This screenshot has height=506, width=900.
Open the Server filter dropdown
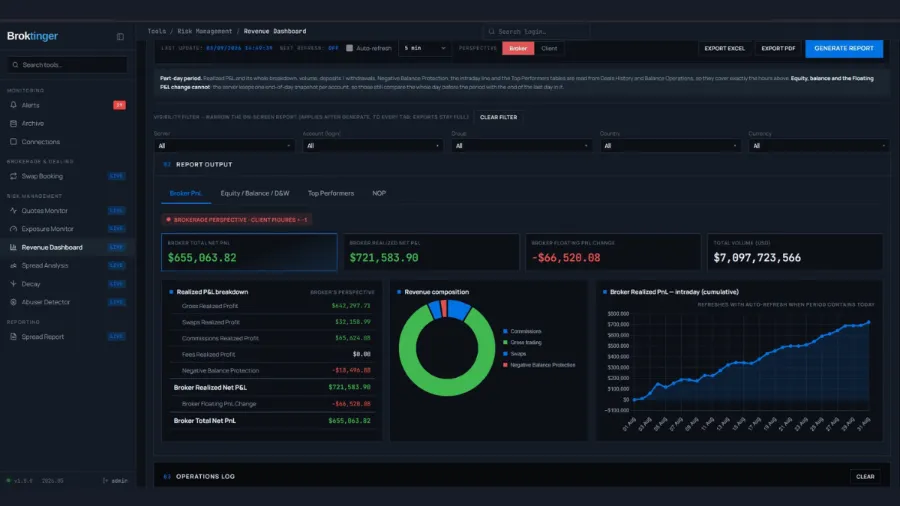(x=224, y=146)
